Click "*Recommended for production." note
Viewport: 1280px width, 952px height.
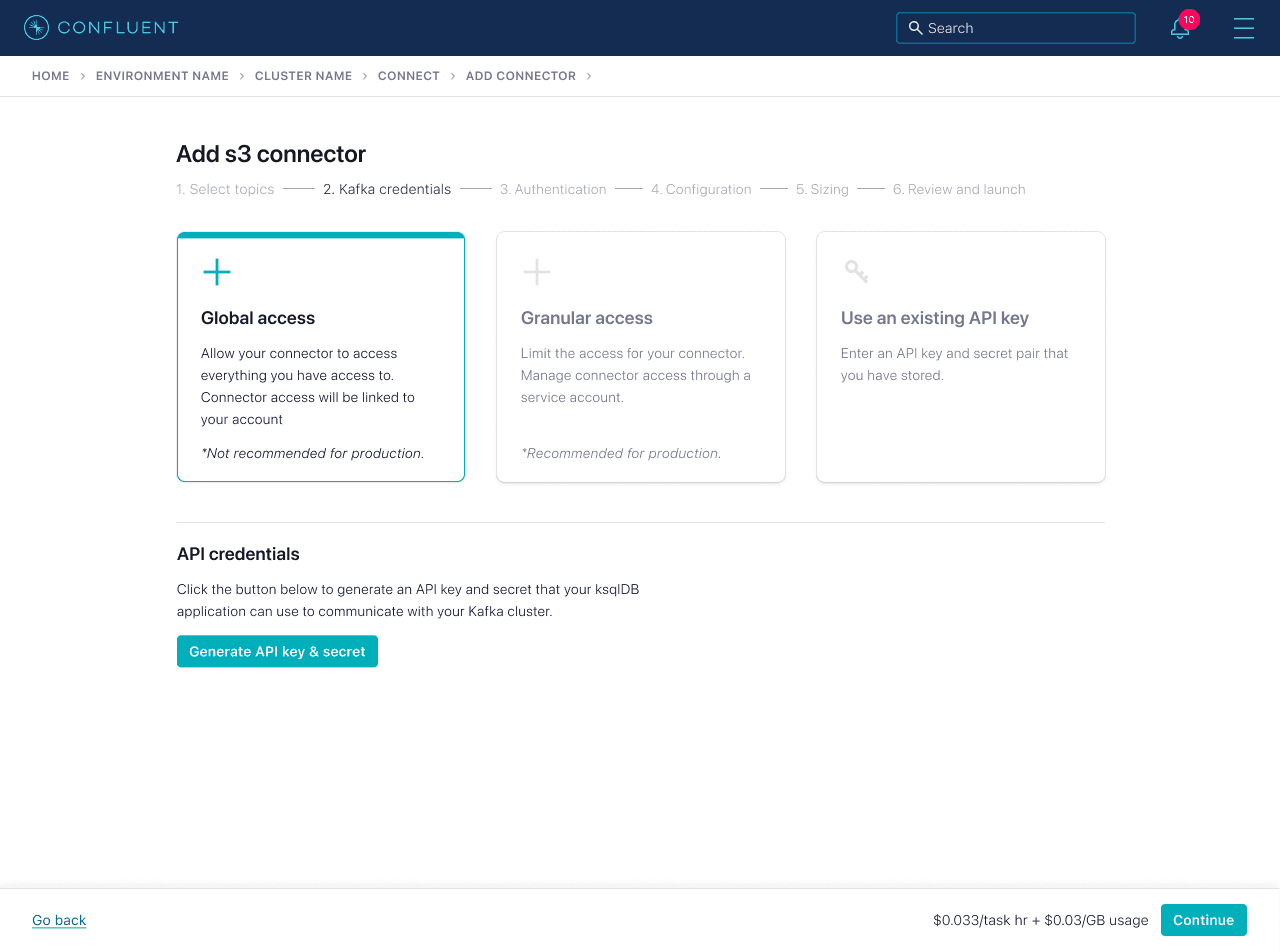[621, 453]
